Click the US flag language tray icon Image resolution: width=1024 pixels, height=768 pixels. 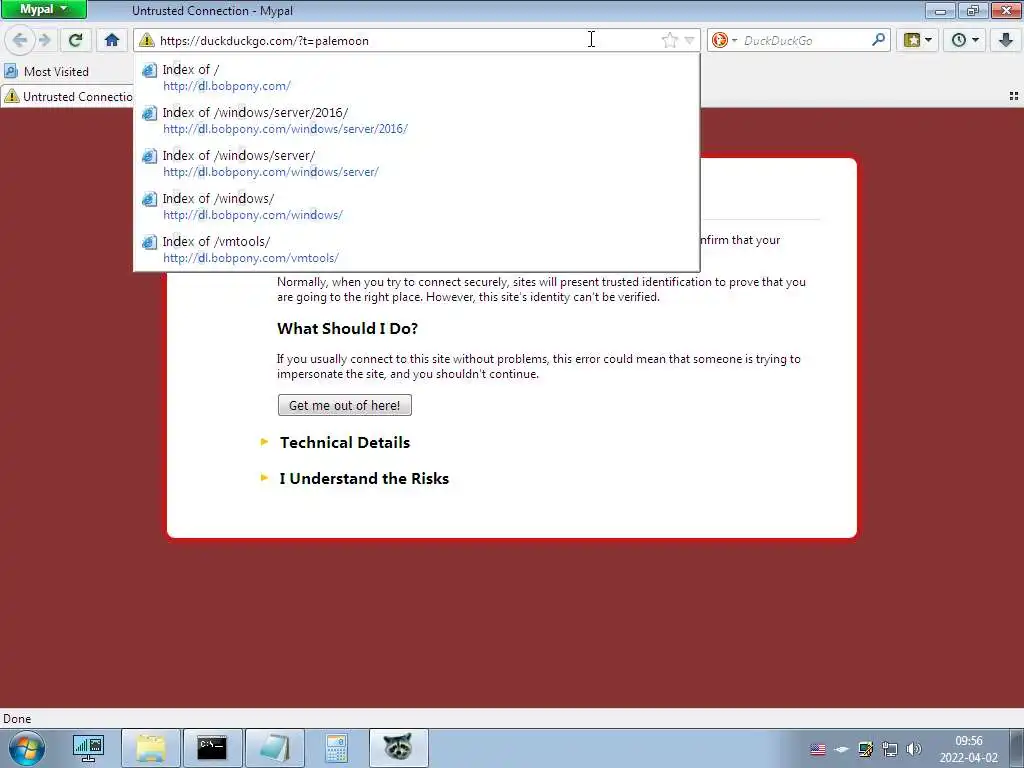coord(818,749)
